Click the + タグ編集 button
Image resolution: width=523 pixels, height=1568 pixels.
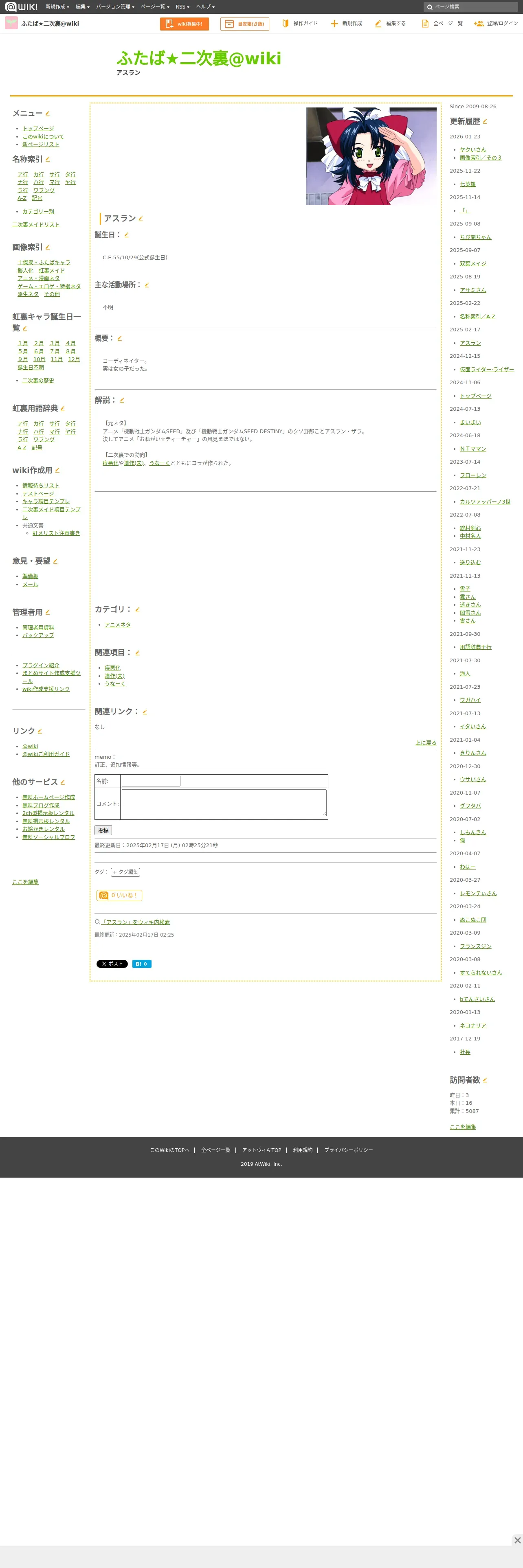click(125, 872)
